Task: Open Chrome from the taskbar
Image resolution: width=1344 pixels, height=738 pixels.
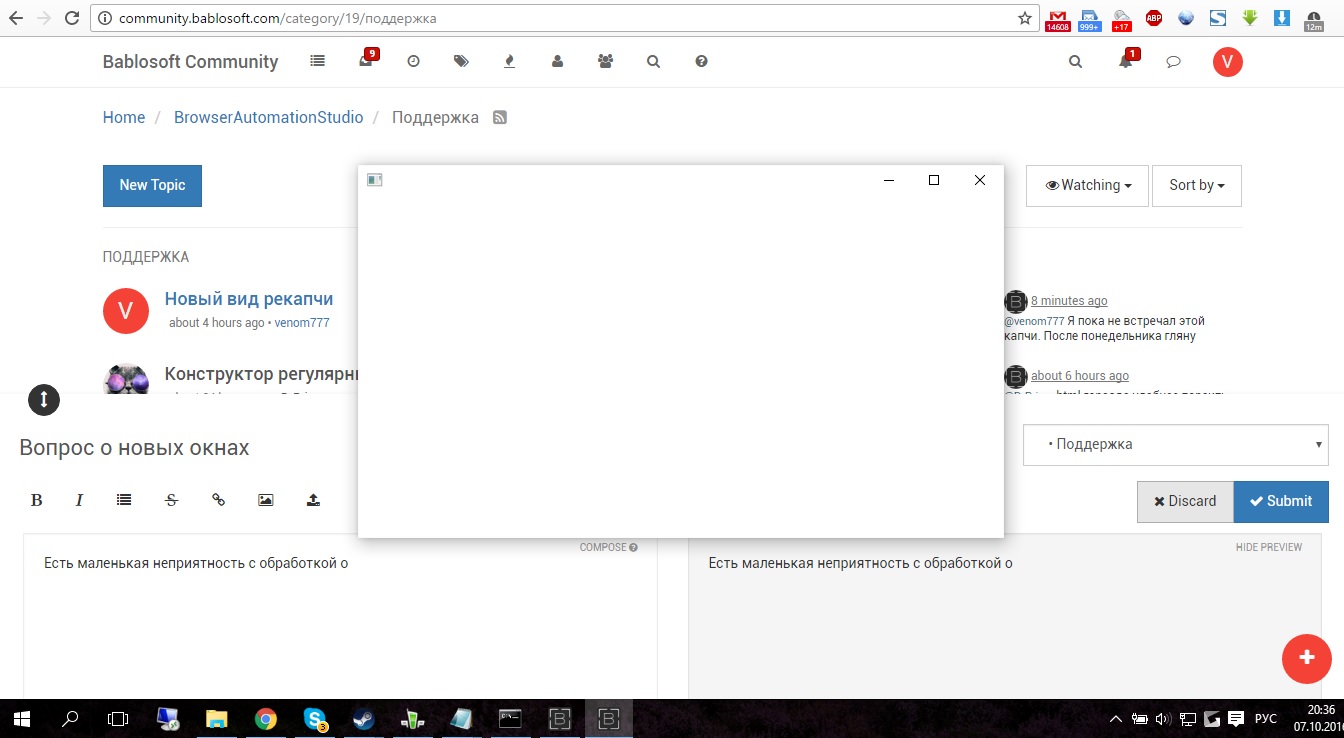Action: point(265,718)
